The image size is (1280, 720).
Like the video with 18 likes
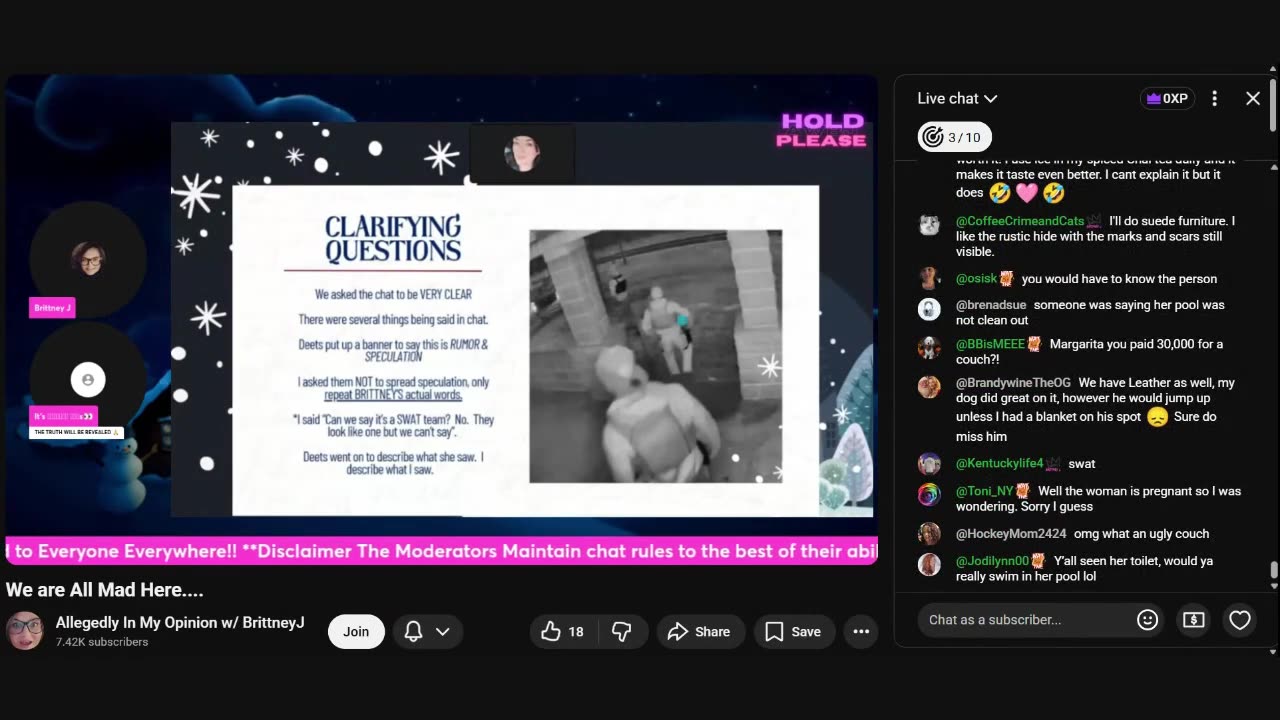click(562, 631)
